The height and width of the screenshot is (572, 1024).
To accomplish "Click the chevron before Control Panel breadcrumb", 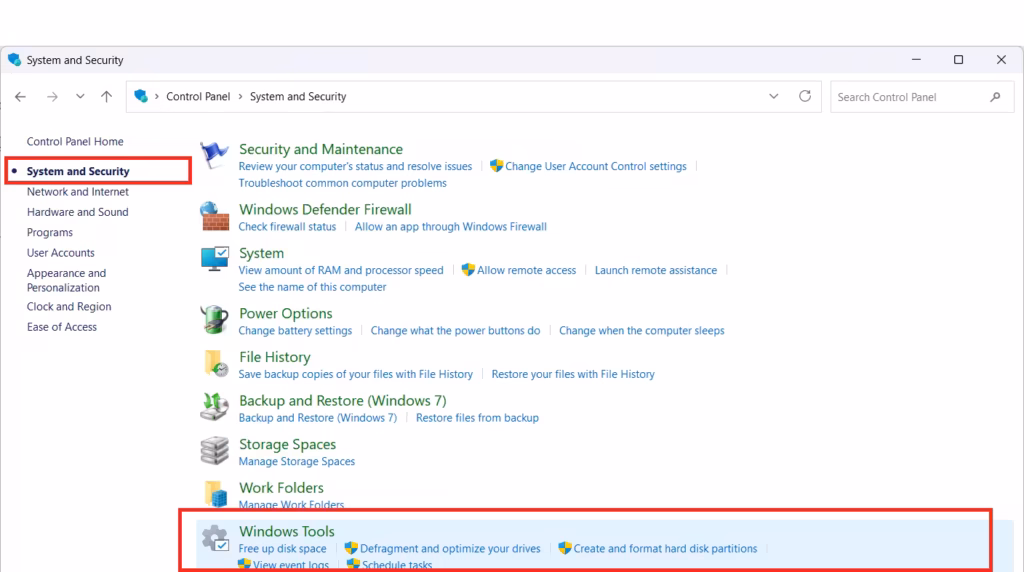I will pos(157,97).
